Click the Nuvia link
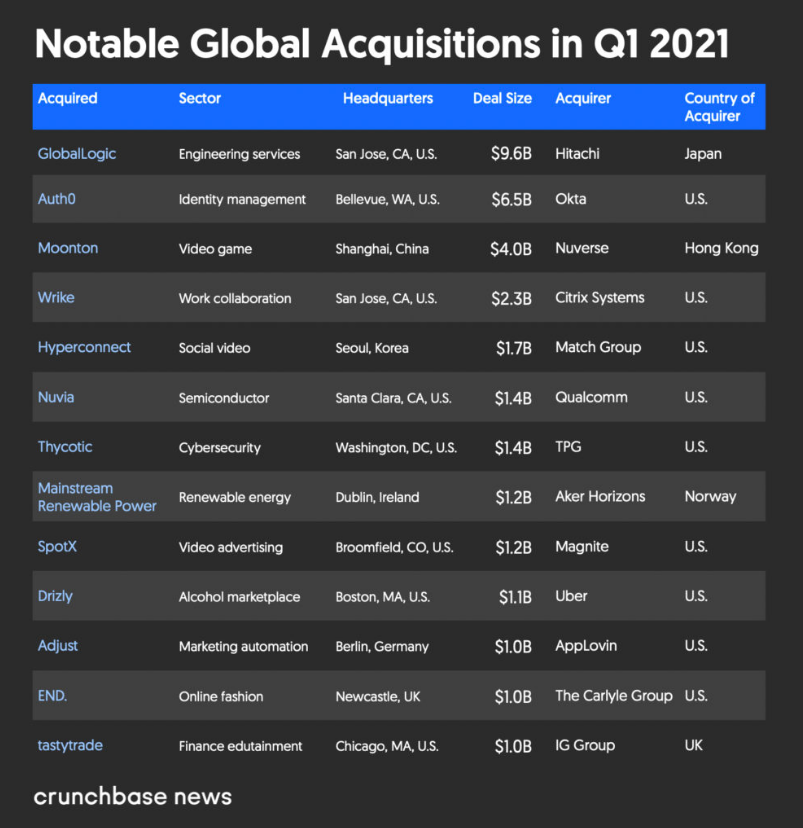Image resolution: width=803 pixels, height=828 pixels. coord(56,397)
